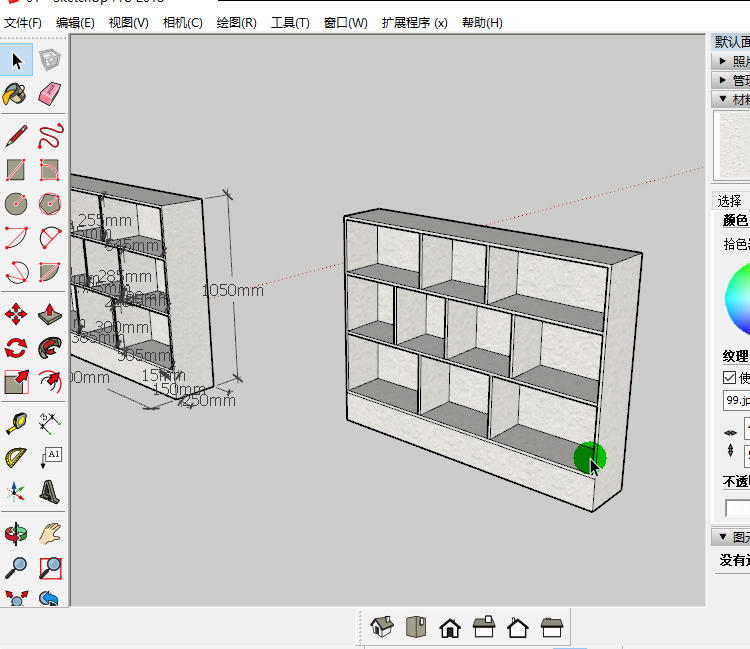
Task: Open the 帮助(H) menu
Action: [482, 22]
